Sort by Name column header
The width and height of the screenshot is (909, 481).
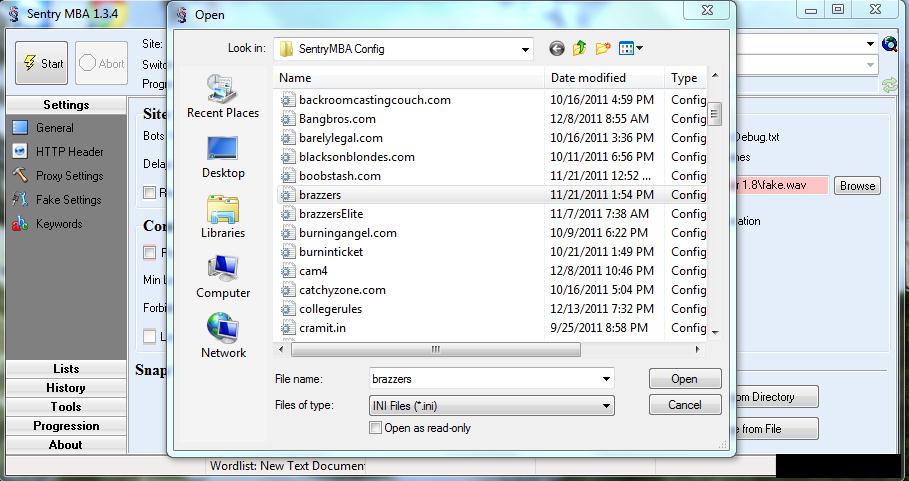pyautogui.click(x=410, y=78)
